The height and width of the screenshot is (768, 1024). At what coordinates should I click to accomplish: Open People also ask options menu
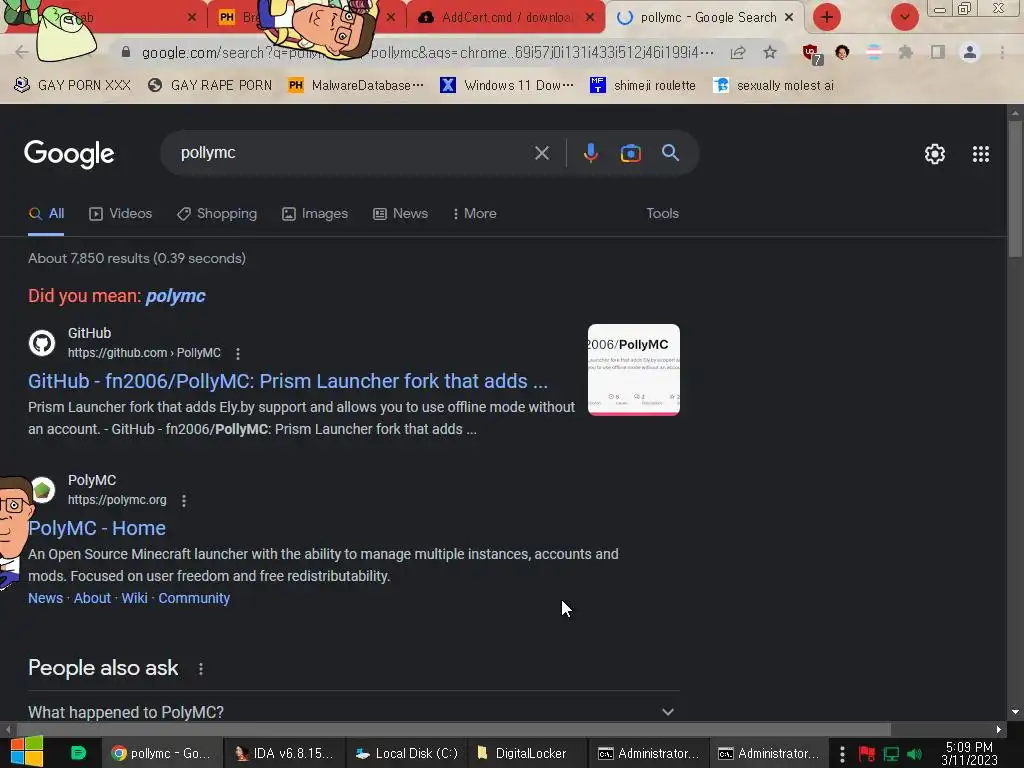pyautogui.click(x=200, y=669)
